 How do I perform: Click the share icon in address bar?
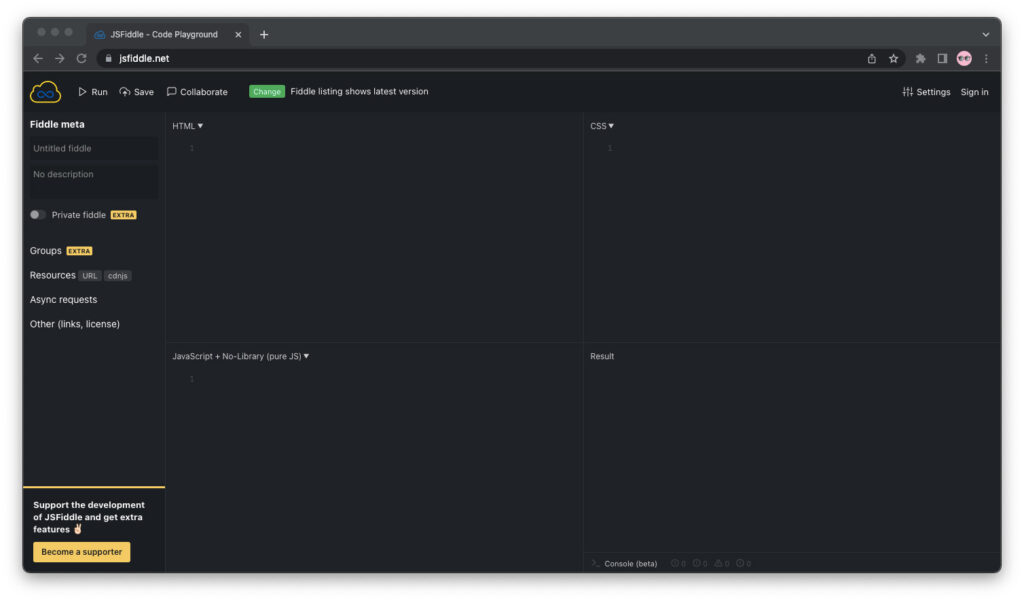pos(872,58)
